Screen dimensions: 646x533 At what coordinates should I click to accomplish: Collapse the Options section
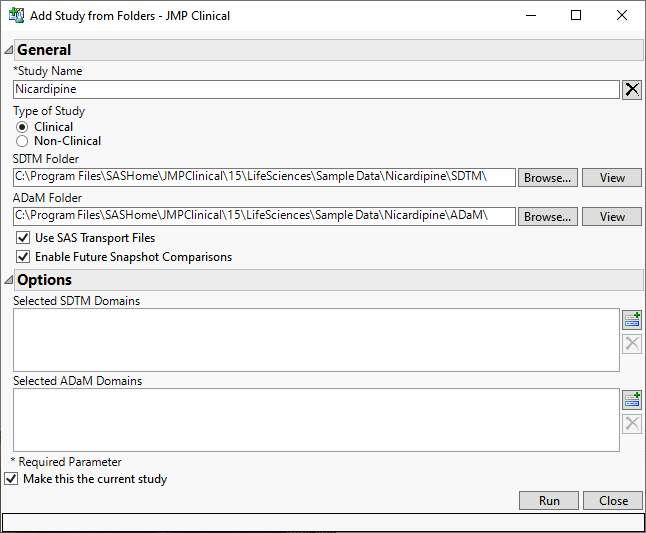point(9,280)
